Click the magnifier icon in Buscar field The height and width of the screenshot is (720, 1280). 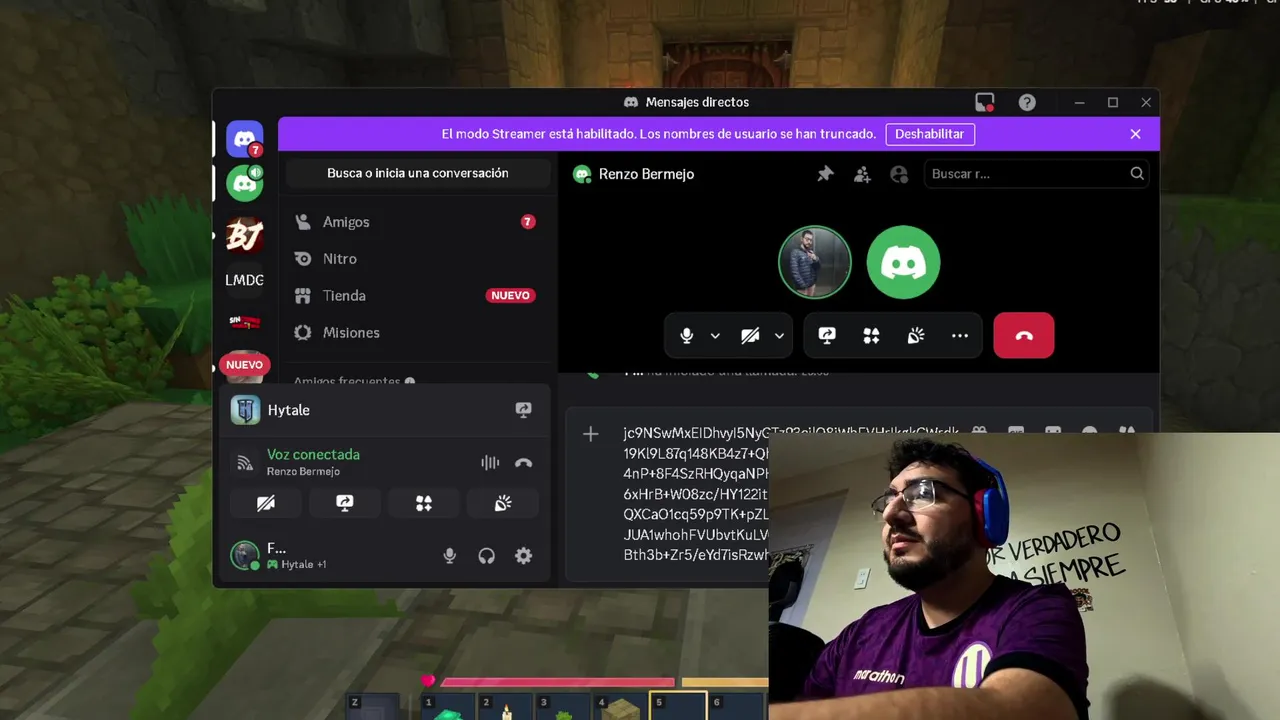(1137, 174)
